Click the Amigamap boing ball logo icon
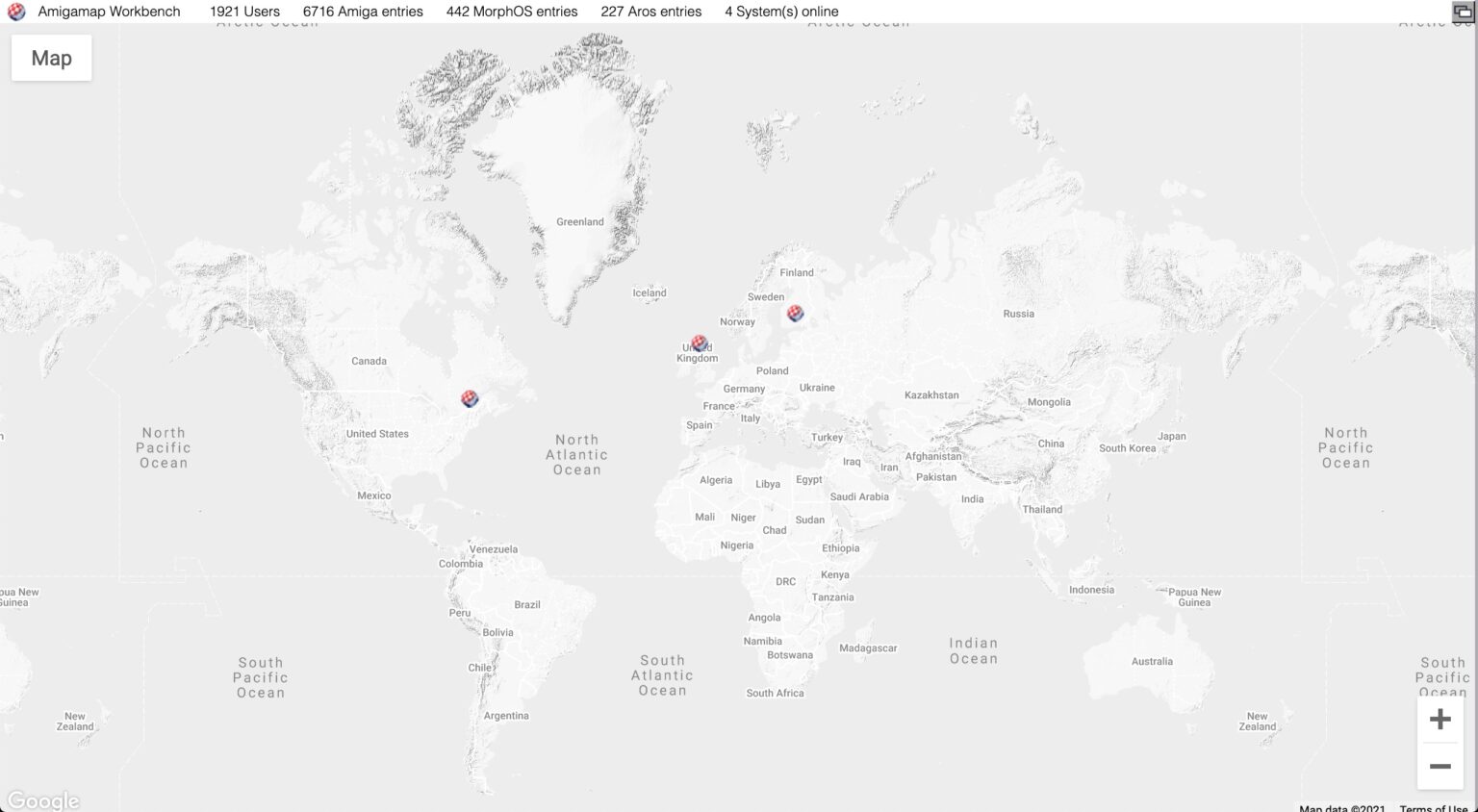Image resolution: width=1478 pixels, height=812 pixels. tap(16, 12)
